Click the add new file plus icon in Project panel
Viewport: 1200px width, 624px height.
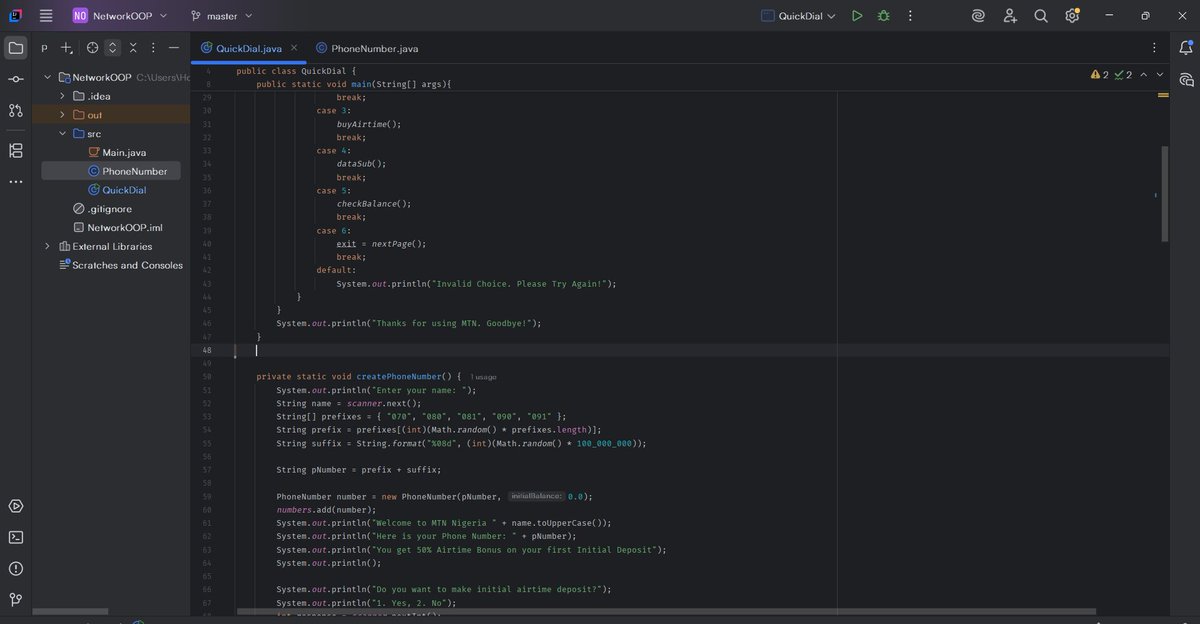(66, 47)
